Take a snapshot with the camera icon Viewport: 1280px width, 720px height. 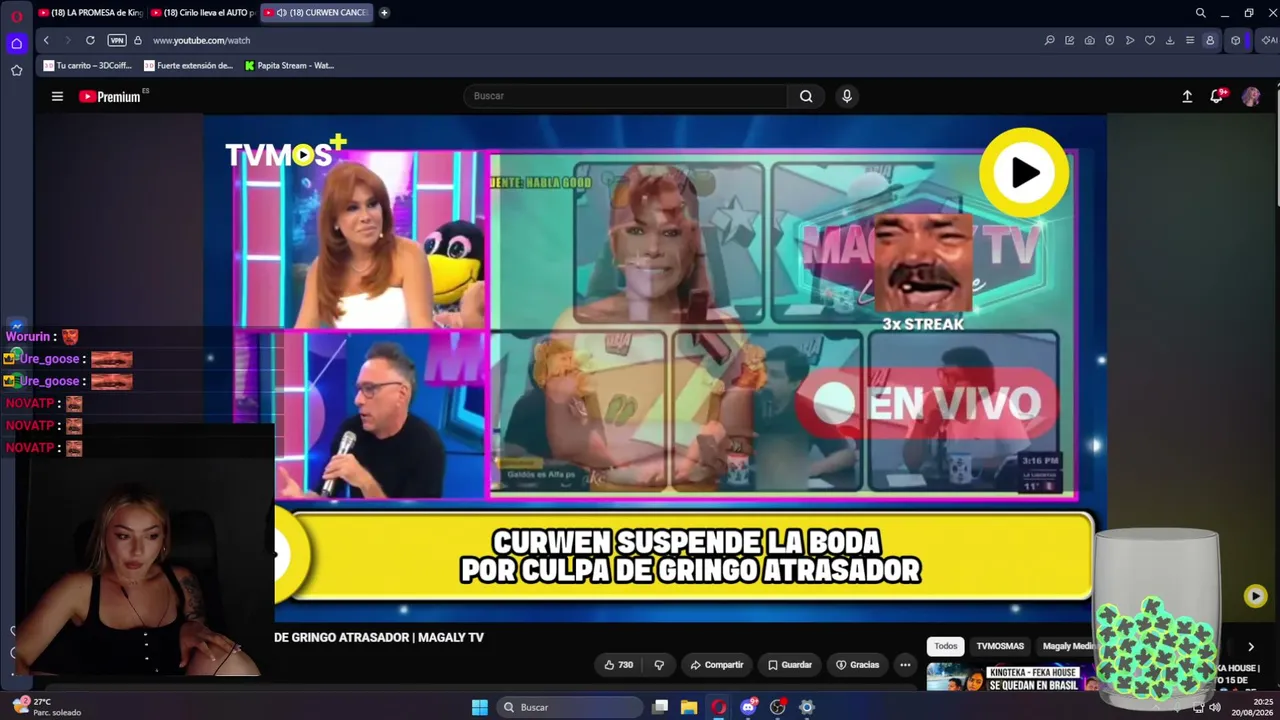pos(1089,40)
